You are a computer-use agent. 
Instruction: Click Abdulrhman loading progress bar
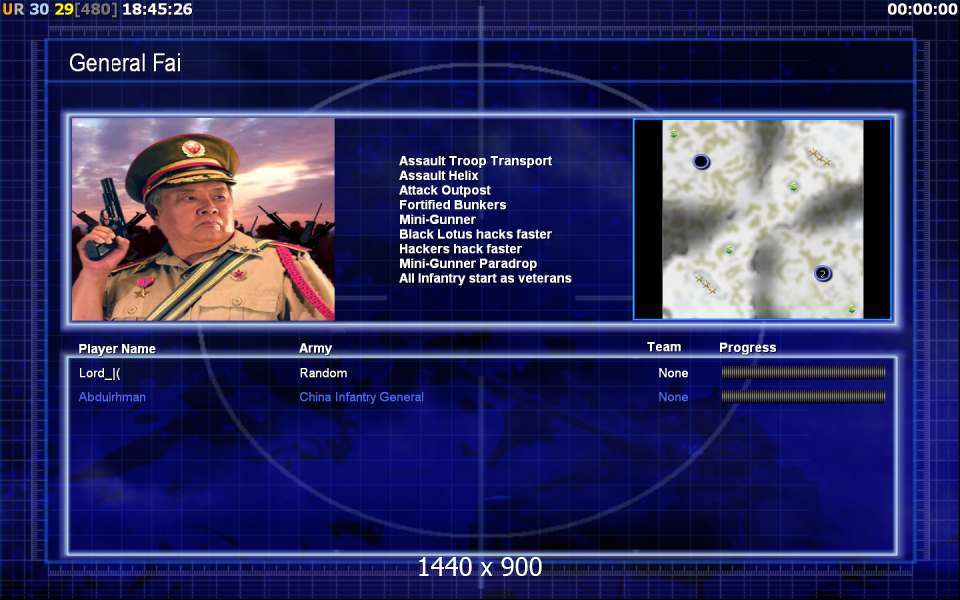pyautogui.click(x=803, y=397)
